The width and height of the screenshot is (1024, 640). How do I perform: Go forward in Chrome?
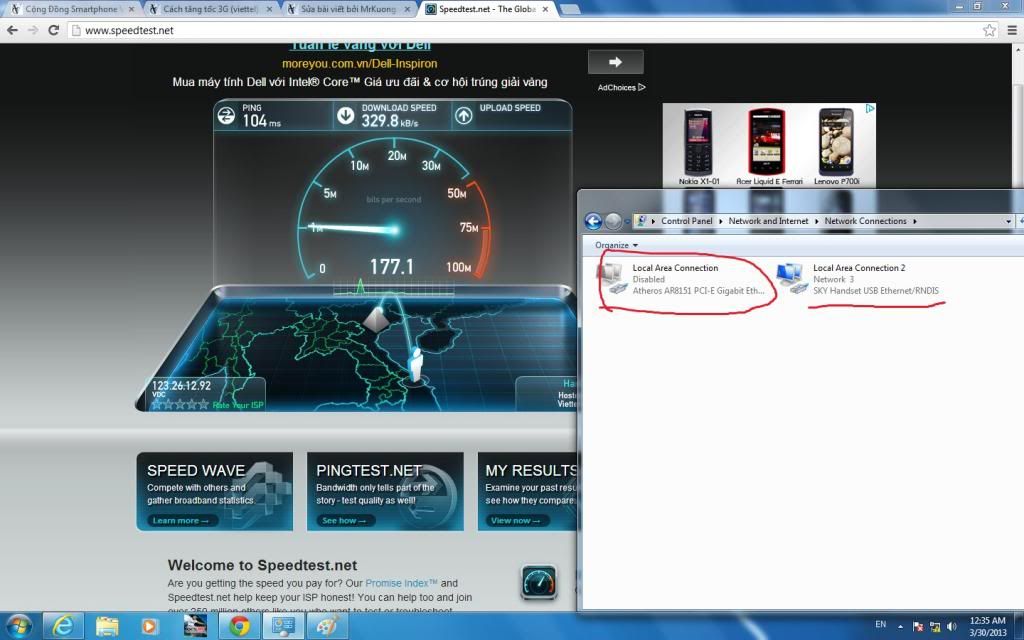(33, 30)
